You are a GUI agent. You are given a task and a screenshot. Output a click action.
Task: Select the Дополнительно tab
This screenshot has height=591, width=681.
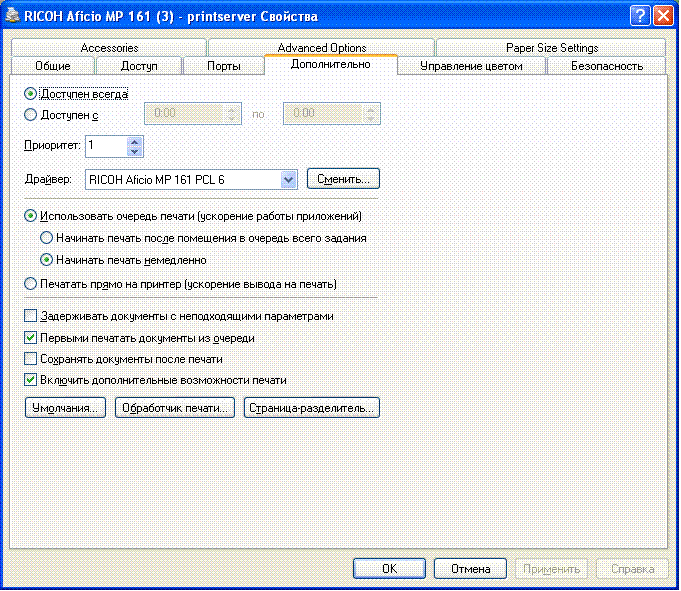pos(331,64)
